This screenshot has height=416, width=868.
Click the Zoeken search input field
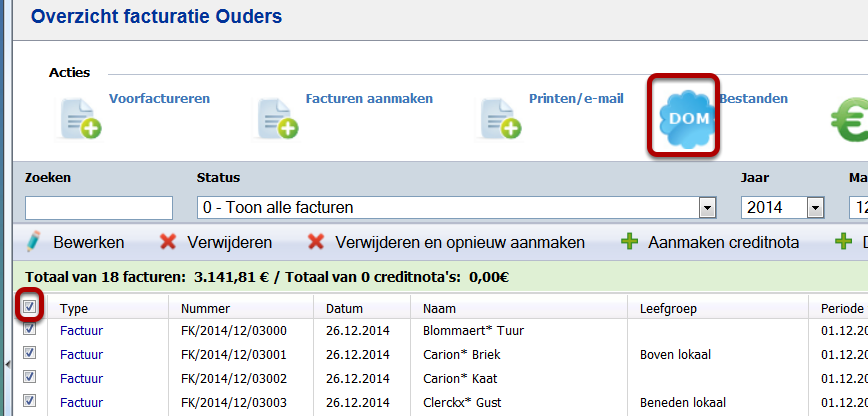pyautogui.click(x=99, y=208)
